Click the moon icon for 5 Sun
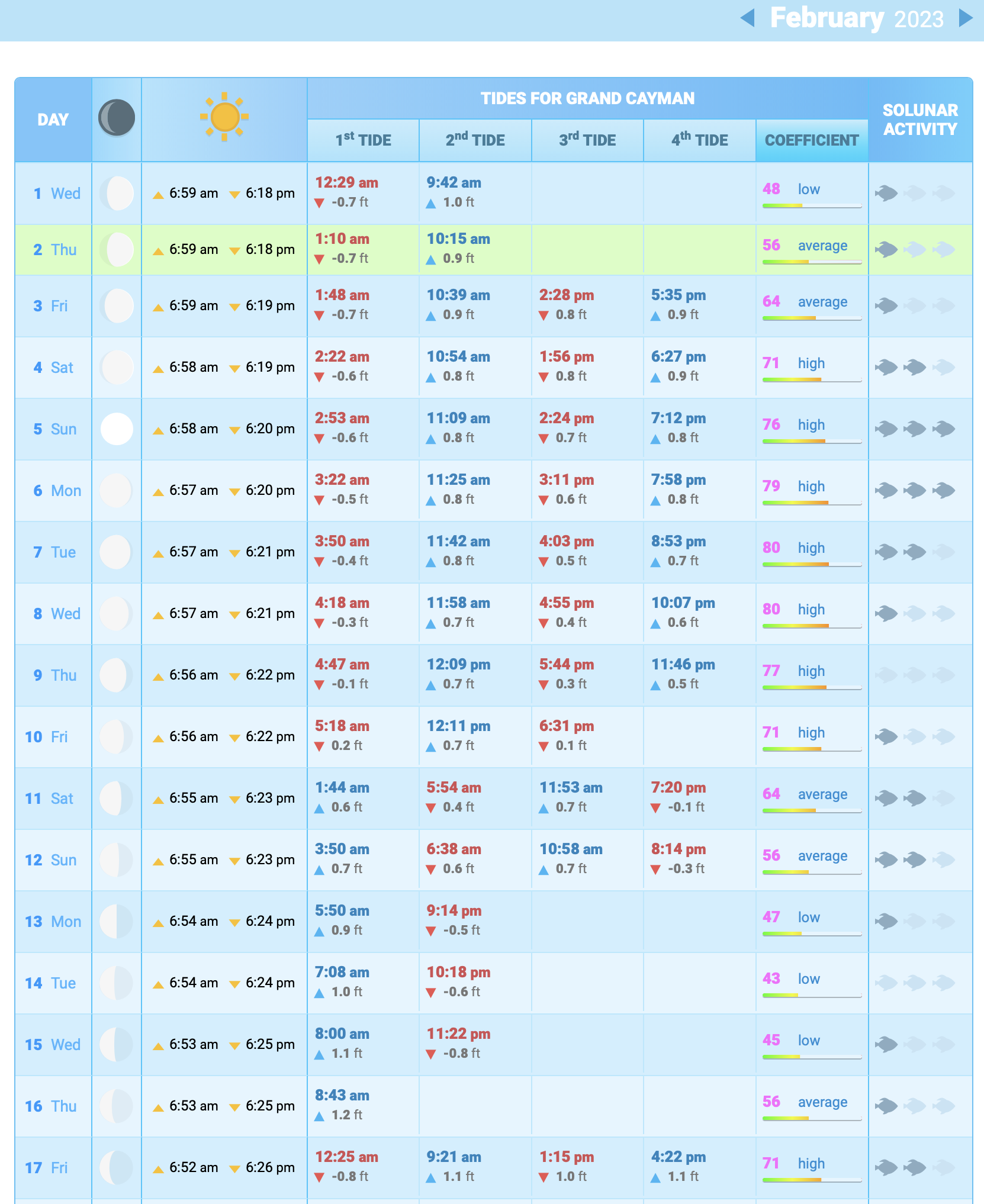This screenshot has height=1204, width=984. coord(117,429)
